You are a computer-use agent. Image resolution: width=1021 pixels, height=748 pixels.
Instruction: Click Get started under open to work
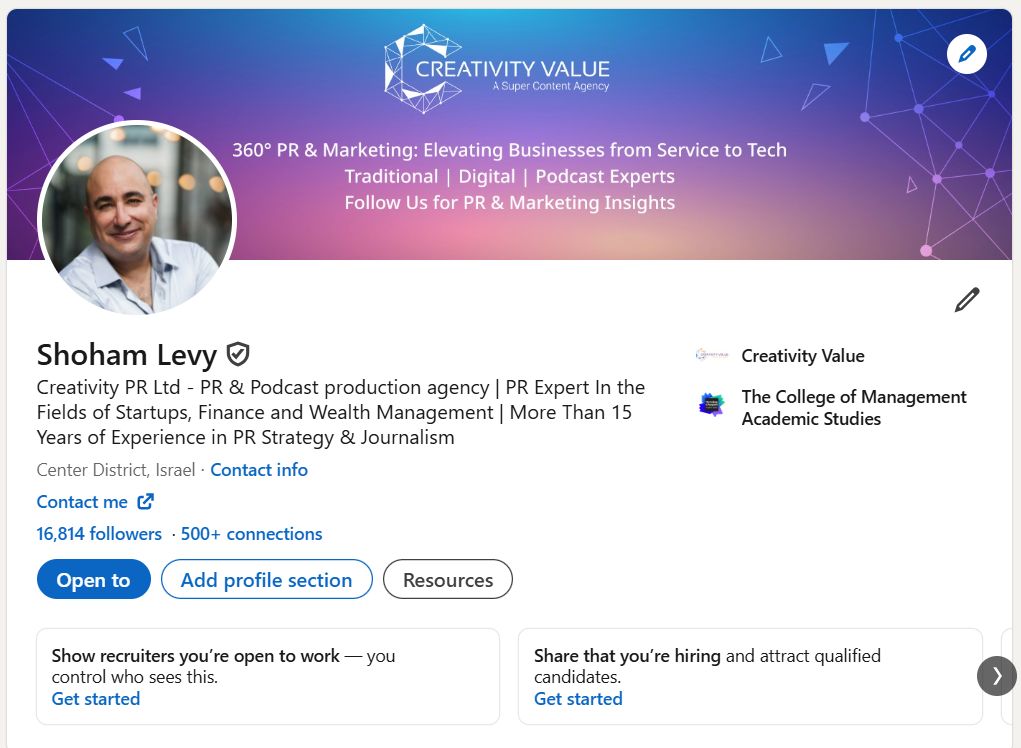pyautogui.click(x=96, y=699)
